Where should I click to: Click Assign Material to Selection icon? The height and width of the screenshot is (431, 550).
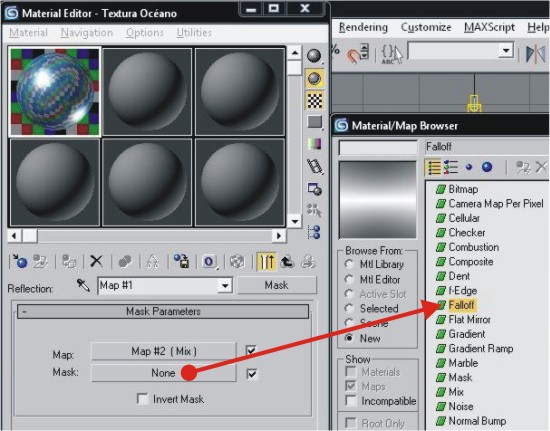[x=69, y=262]
